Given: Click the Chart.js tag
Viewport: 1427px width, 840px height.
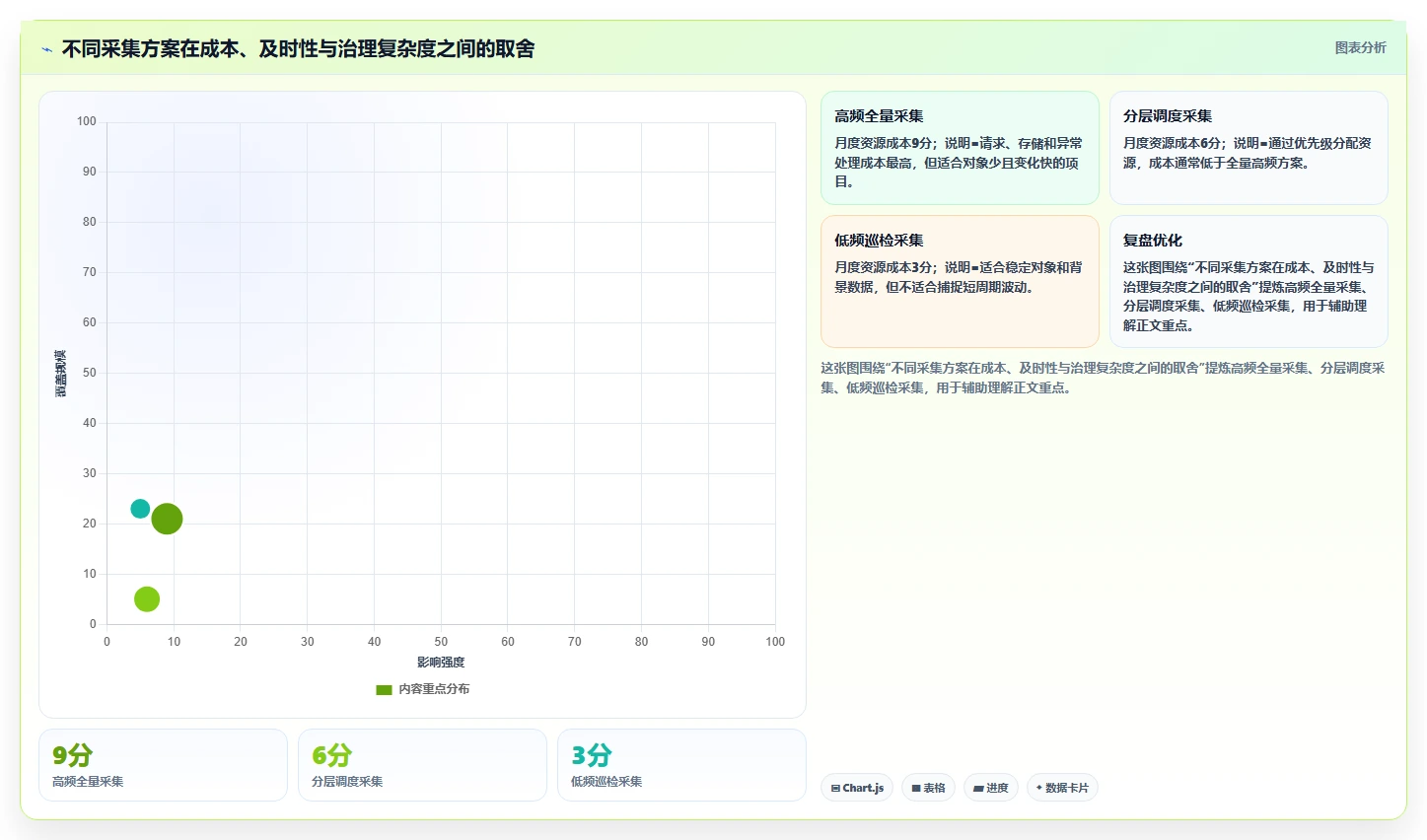Looking at the screenshot, I should coord(857,788).
